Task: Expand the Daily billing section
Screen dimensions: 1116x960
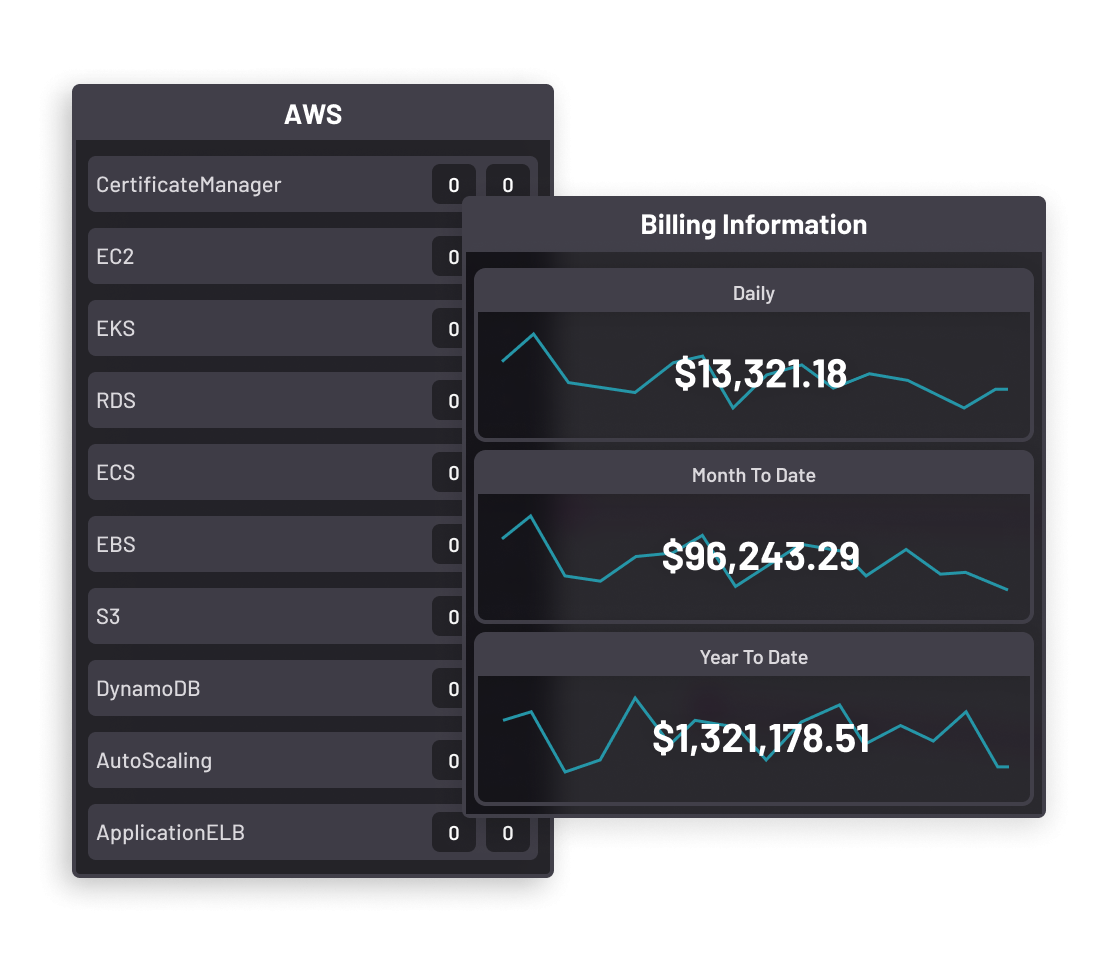Action: click(754, 293)
